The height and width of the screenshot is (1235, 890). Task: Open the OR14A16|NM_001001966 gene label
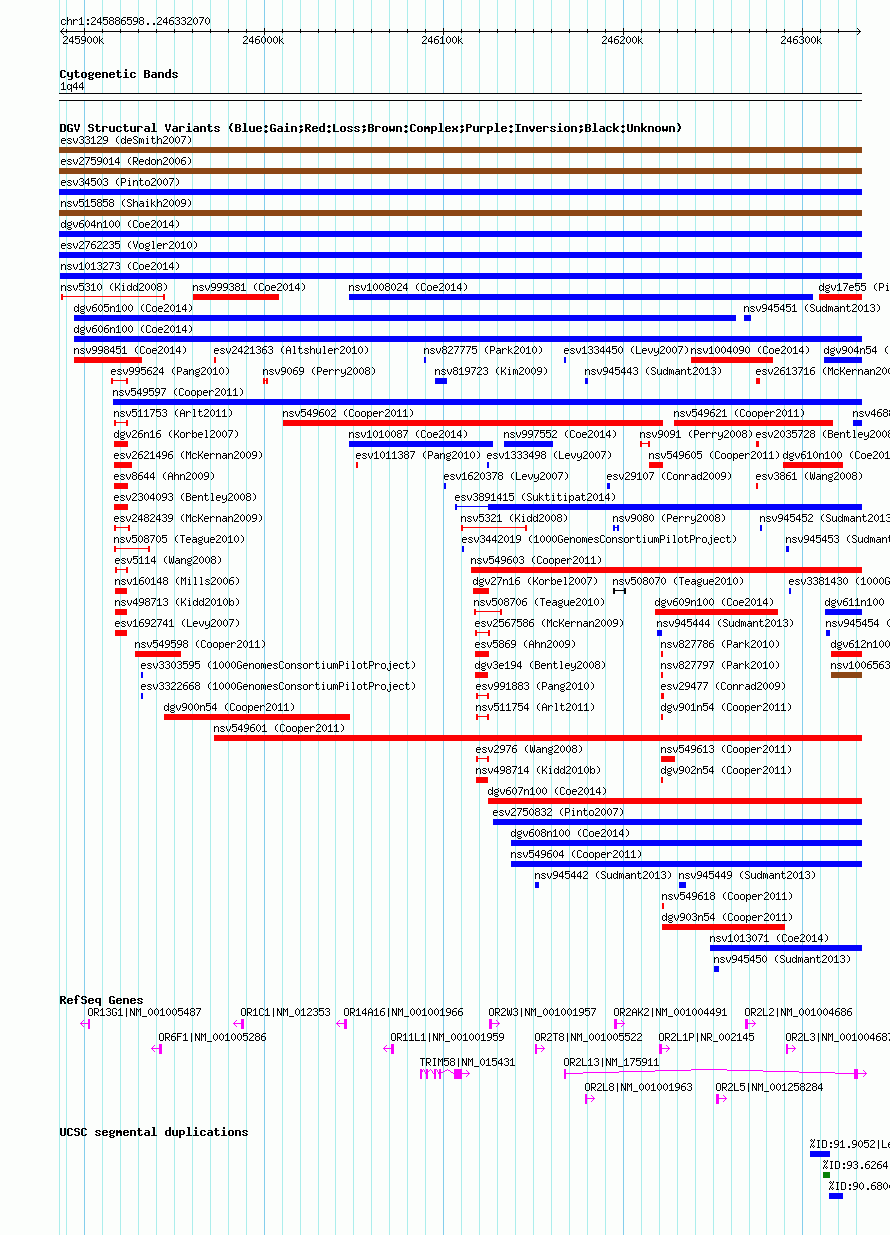[x=403, y=1012]
